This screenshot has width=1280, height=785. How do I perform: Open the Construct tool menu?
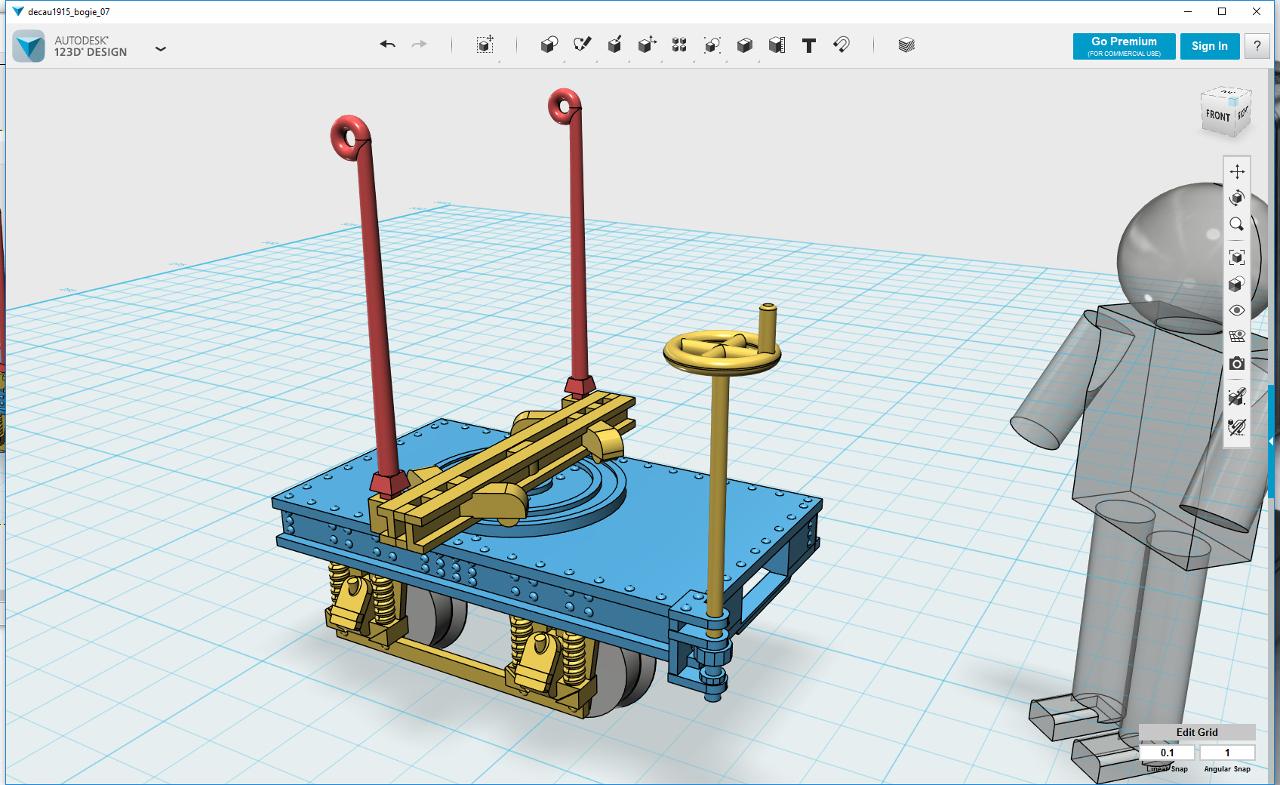point(615,45)
